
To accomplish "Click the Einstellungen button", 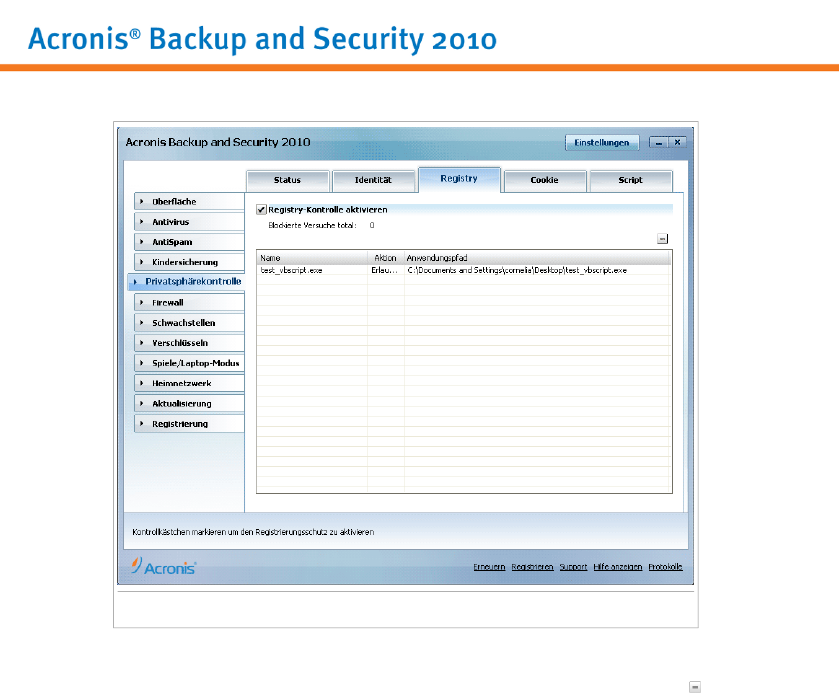I will (x=602, y=143).
